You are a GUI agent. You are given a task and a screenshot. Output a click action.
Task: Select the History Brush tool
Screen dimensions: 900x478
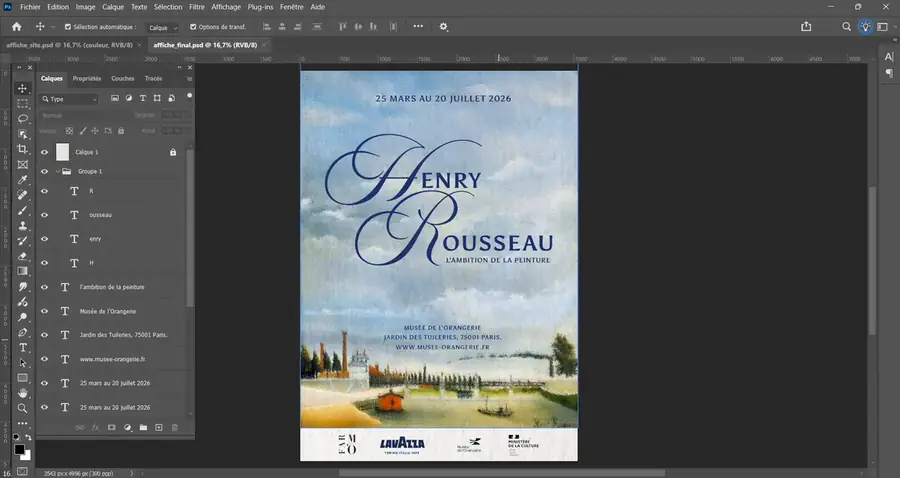click(x=22, y=241)
